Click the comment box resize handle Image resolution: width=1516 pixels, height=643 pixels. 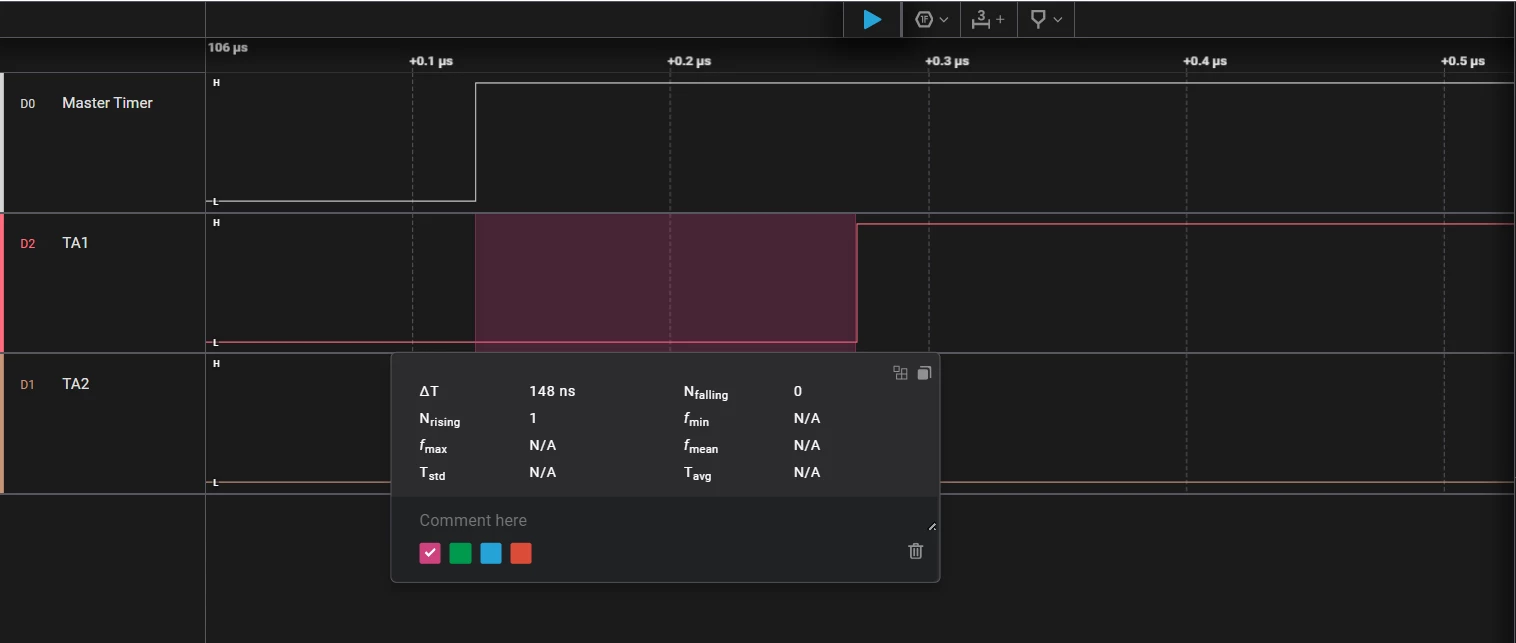click(932, 526)
